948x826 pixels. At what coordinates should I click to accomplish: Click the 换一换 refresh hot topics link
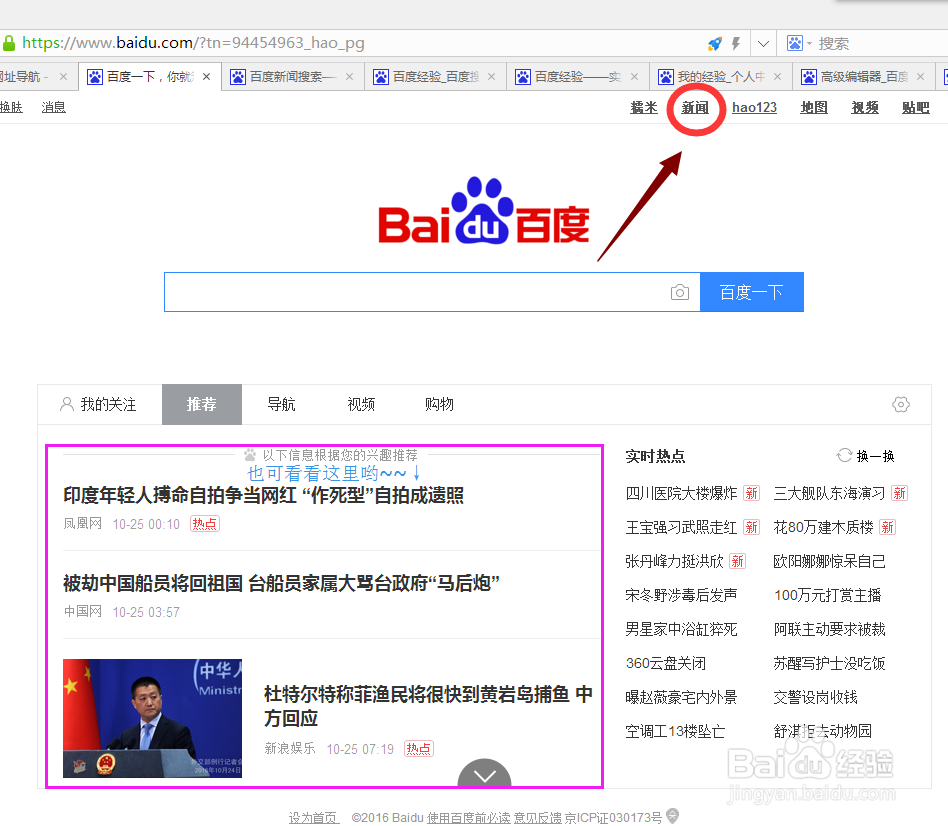click(875, 456)
